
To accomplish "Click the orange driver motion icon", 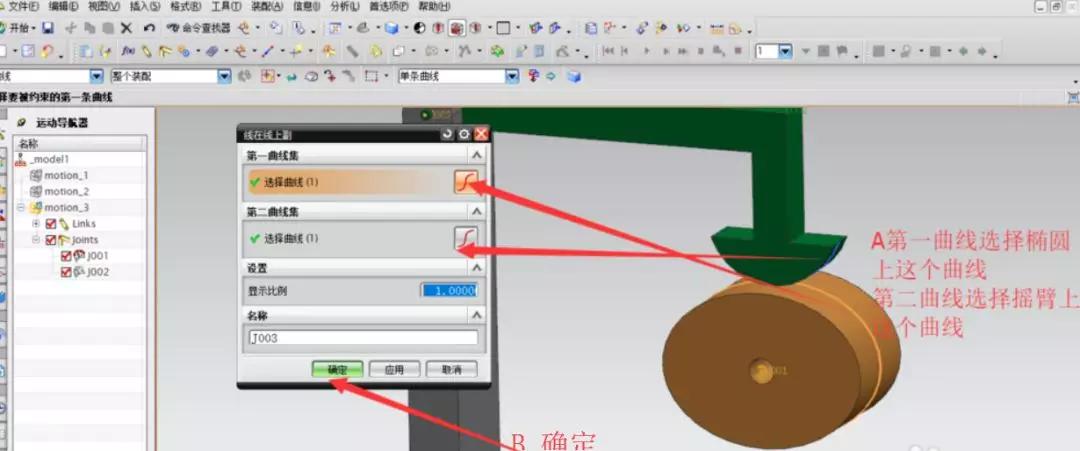I will (x=329, y=51).
